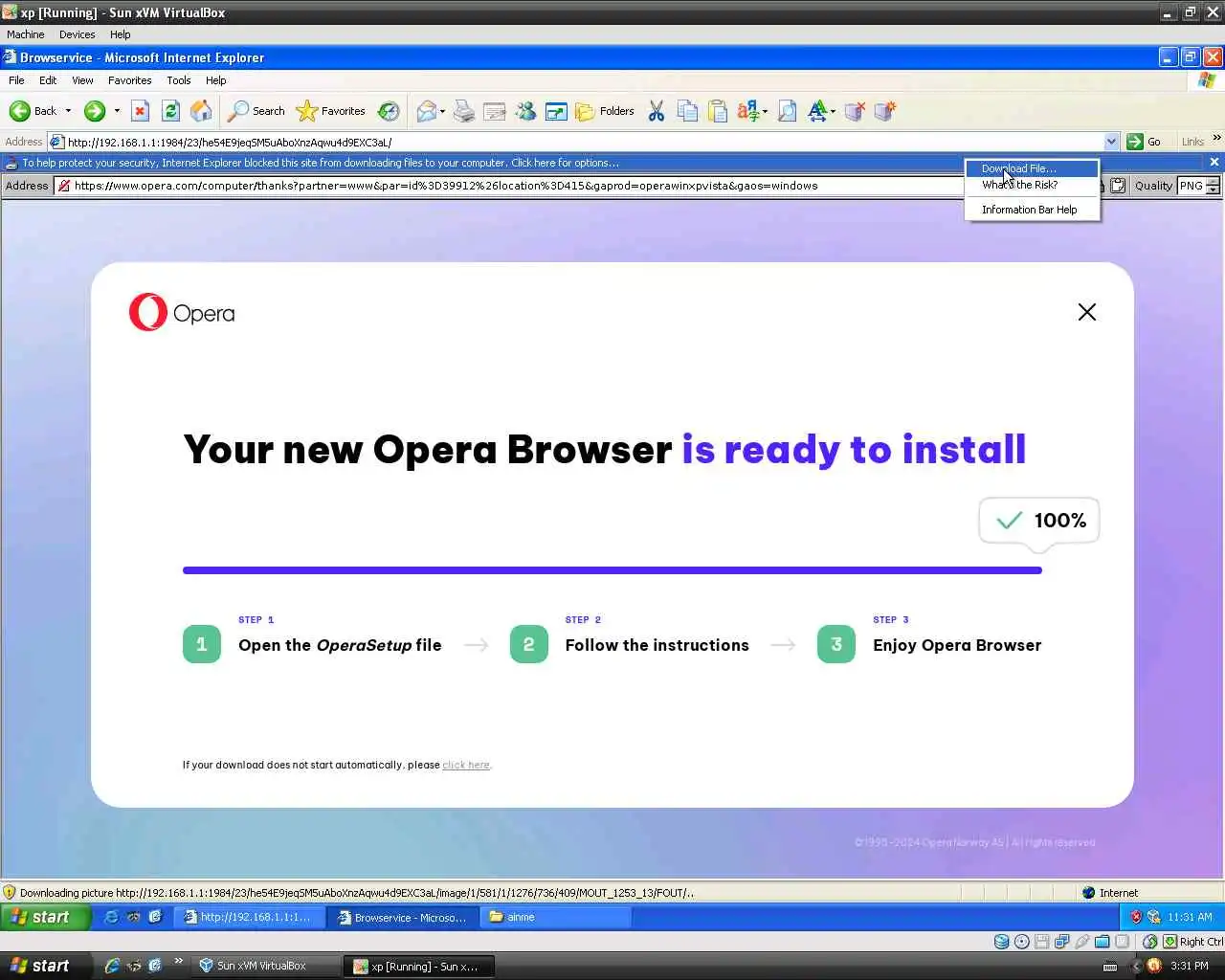Viewport: 1225px width, 980px height.
Task: Select What's the Risk? menu entry
Action: (1032, 185)
